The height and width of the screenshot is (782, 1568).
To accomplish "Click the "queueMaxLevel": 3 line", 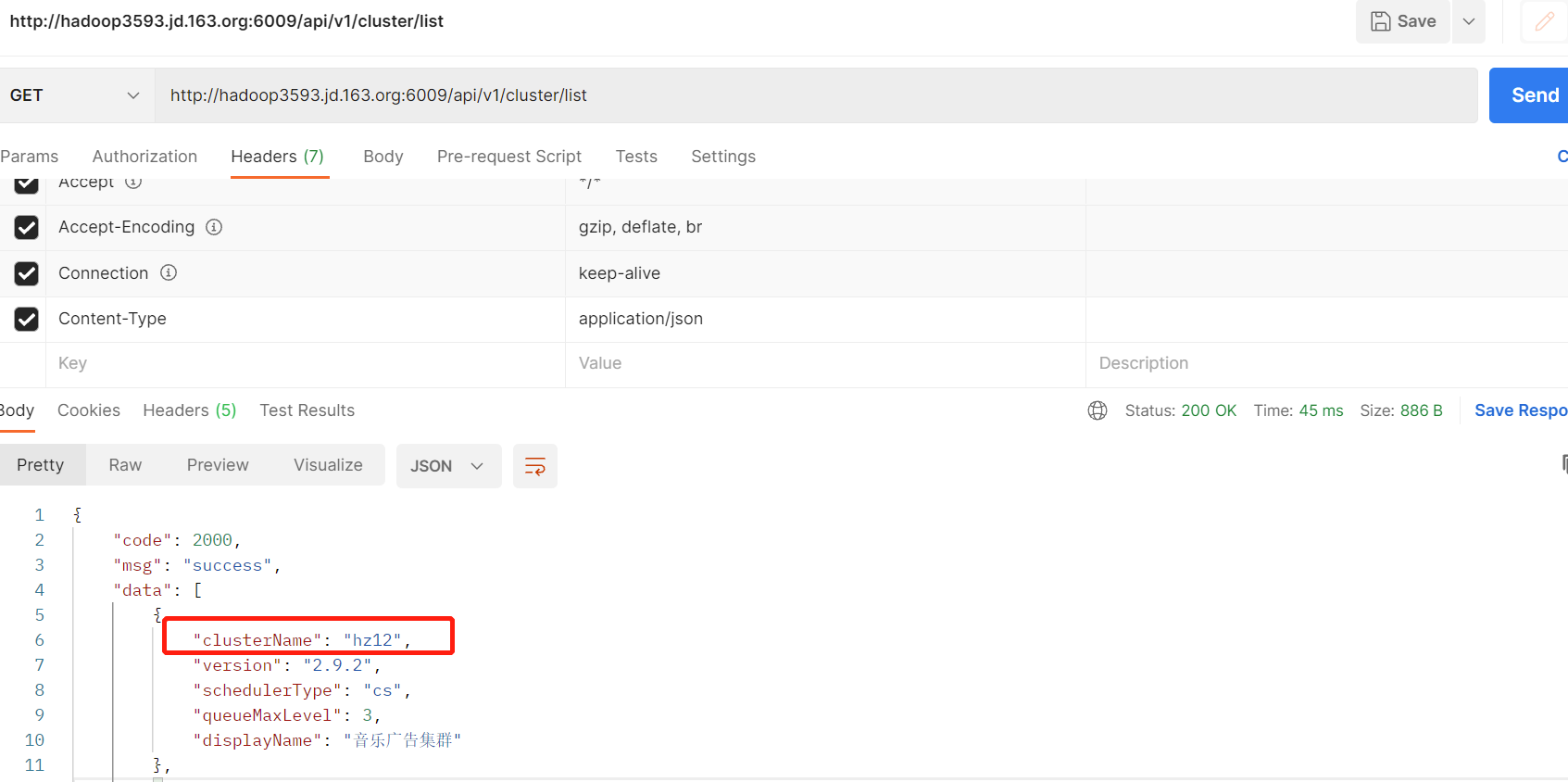I will click(286, 715).
